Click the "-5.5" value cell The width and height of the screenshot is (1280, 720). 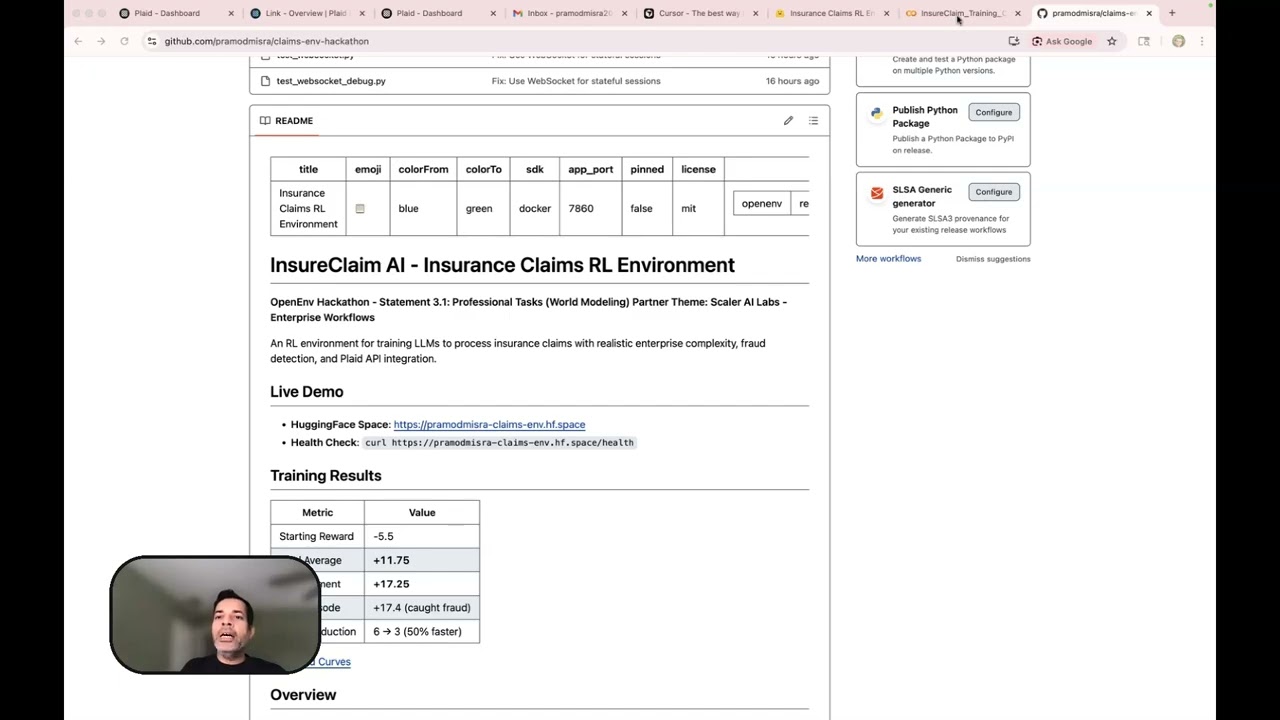pyautogui.click(x=422, y=536)
